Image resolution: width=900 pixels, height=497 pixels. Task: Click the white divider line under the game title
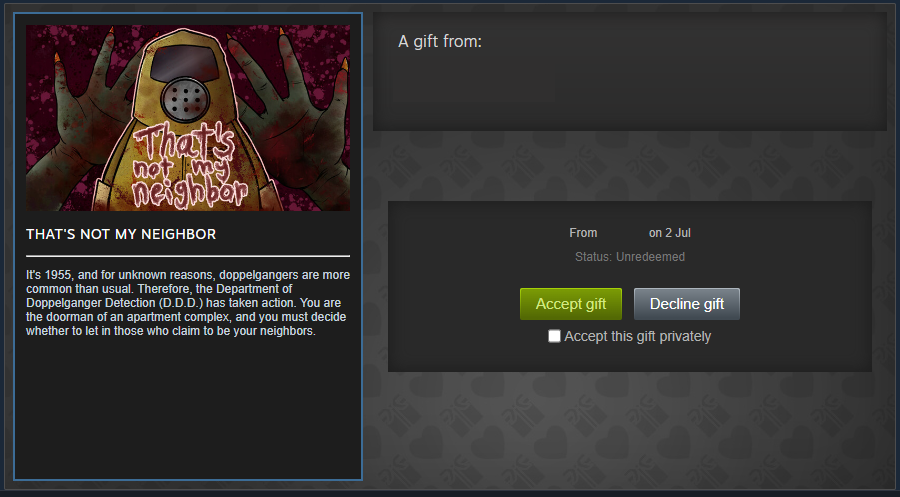[188, 256]
